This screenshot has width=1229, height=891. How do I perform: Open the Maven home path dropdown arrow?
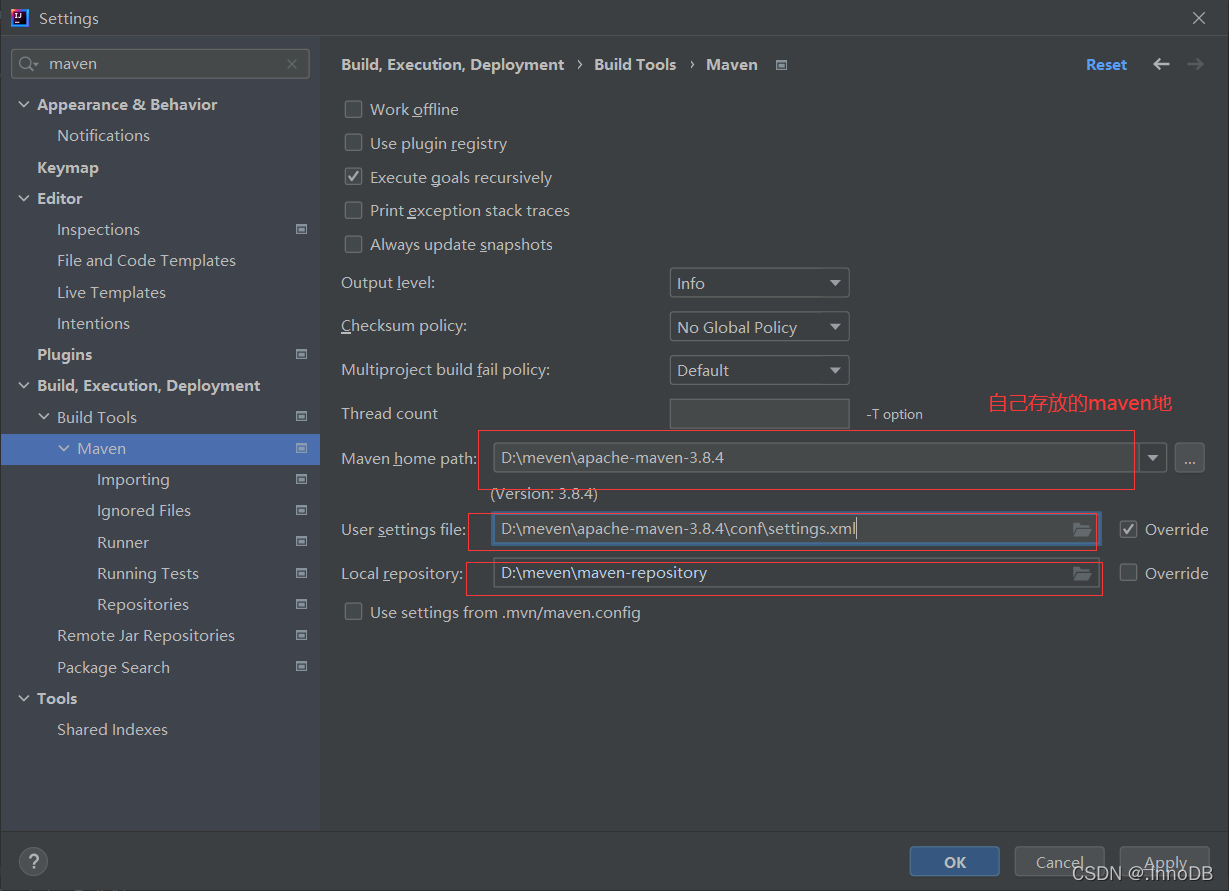(x=1153, y=458)
